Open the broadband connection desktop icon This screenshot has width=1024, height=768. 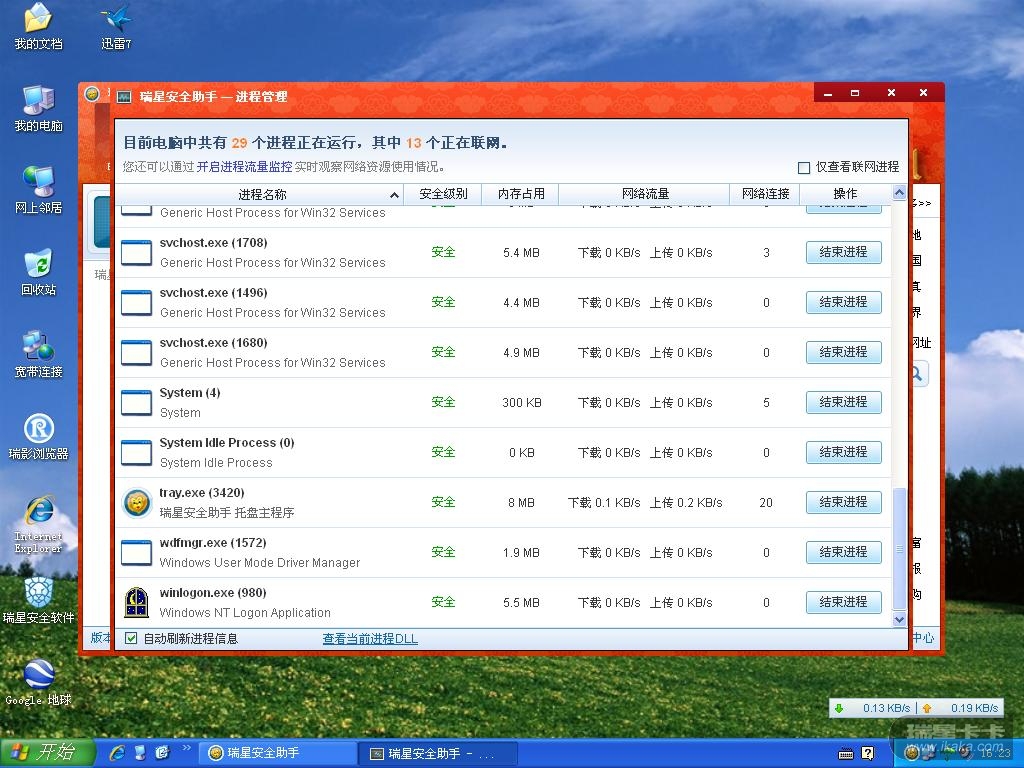pyautogui.click(x=38, y=353)
